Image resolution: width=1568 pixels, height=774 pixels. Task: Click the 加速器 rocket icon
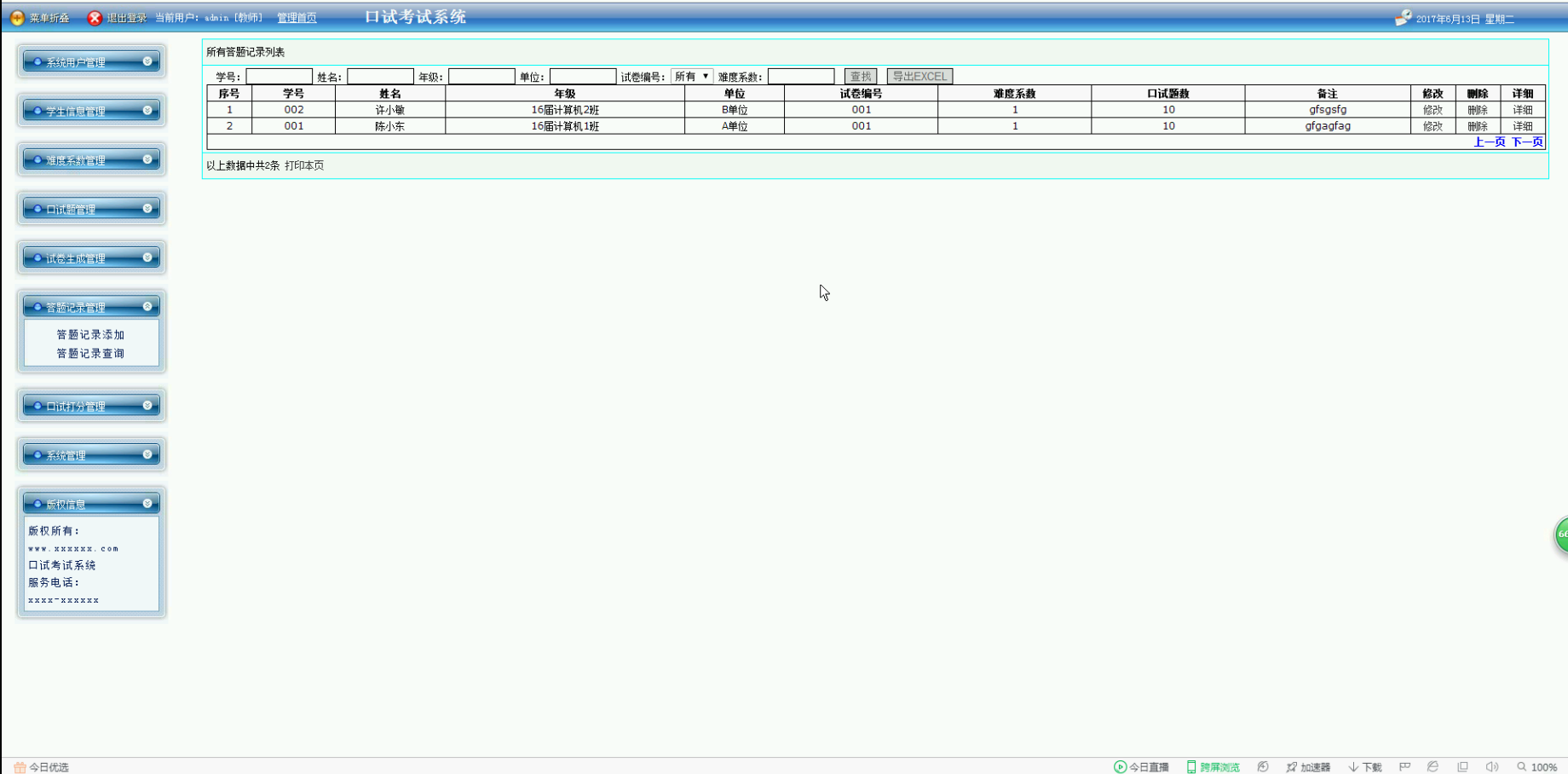pyautogui.click(x=1292, y=767)
